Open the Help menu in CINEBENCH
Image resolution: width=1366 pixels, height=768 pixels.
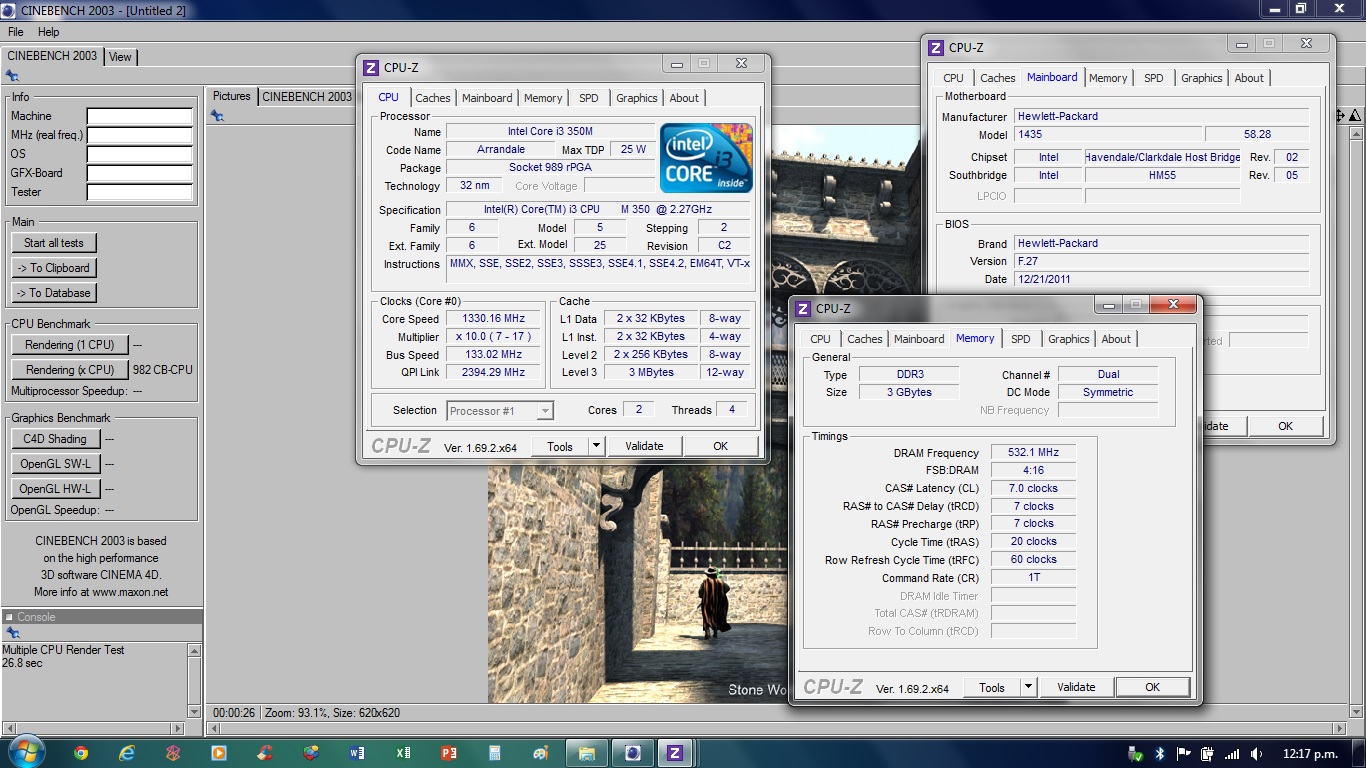[x=48, y=32]
